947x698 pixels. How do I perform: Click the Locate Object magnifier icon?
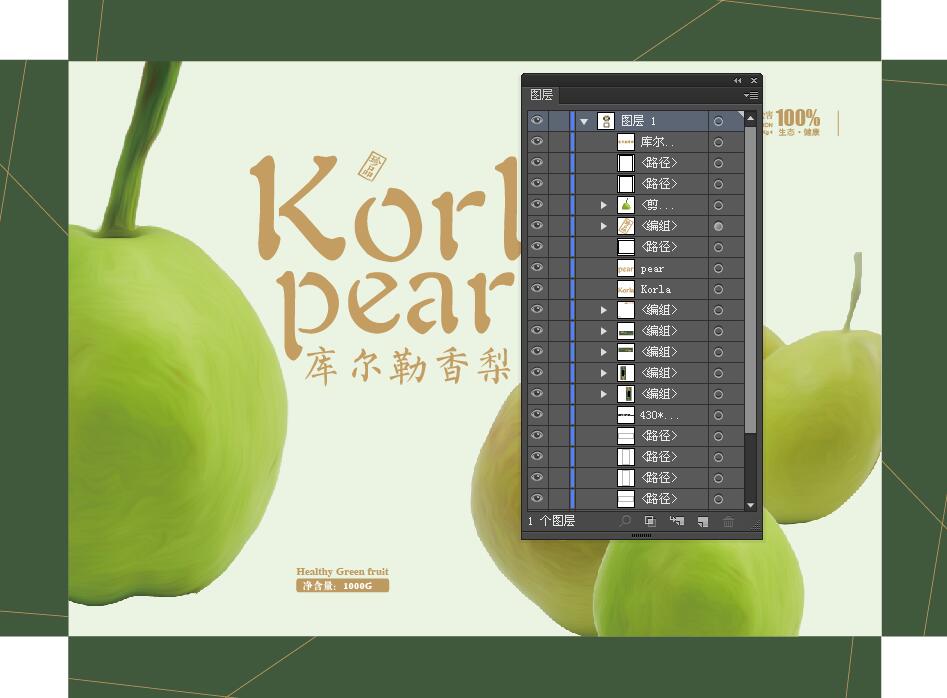[x=625, y=520]
